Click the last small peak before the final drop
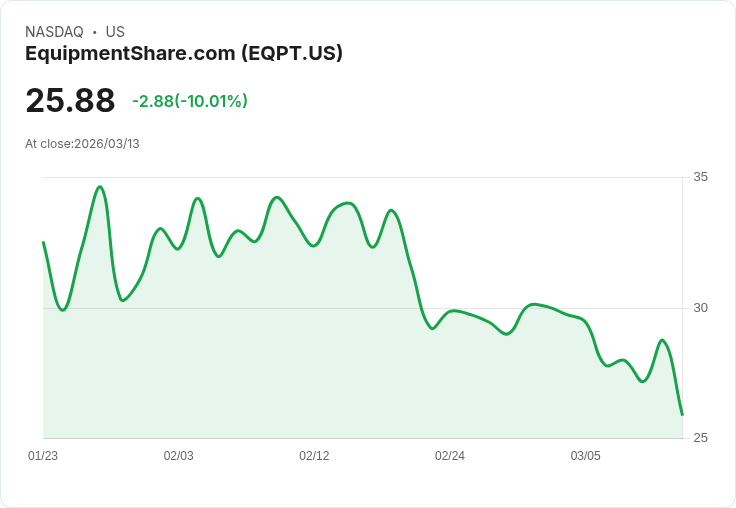This screenshot has height=508, width=736. [662, 340]
